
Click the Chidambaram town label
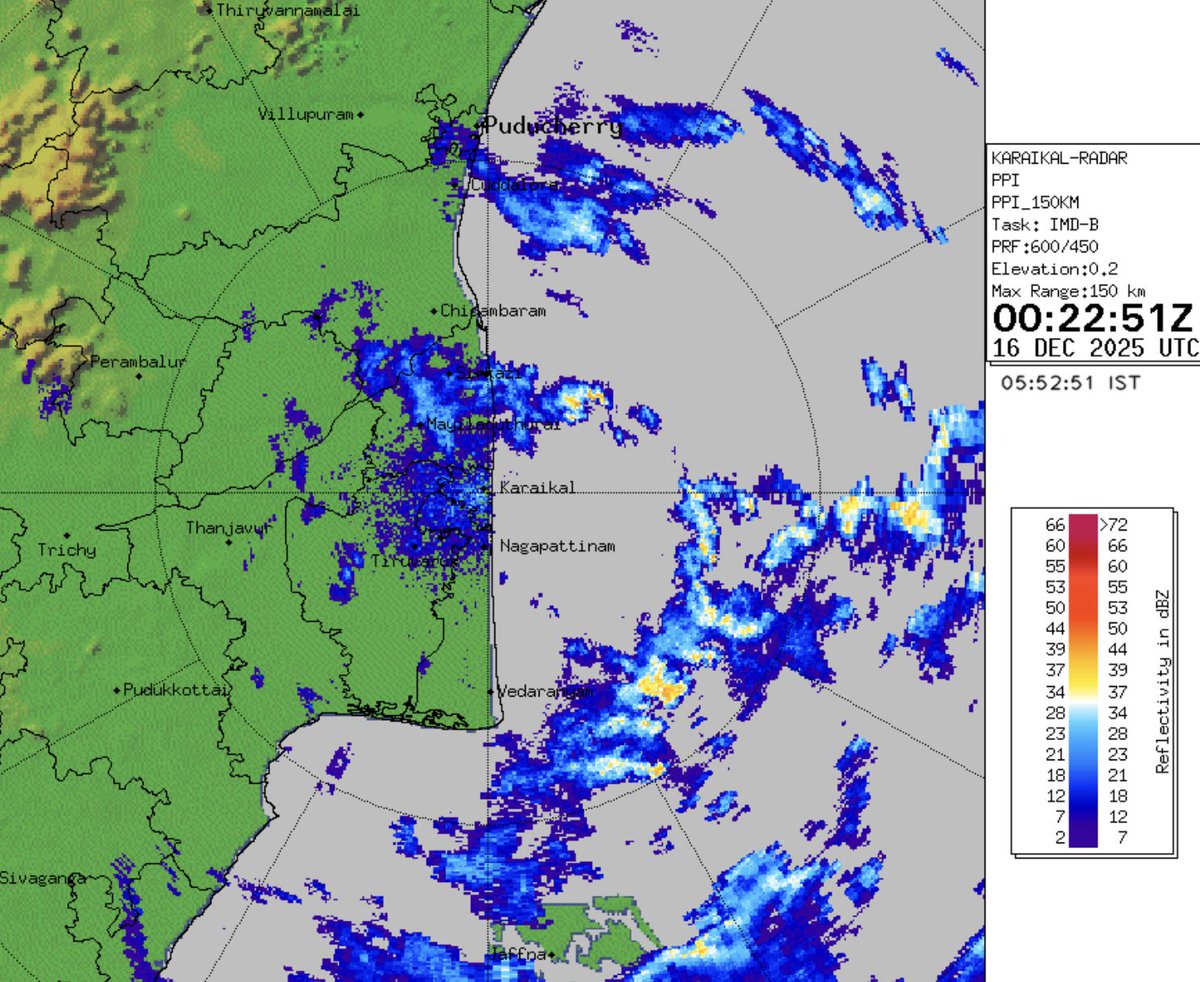coord(493,311)
